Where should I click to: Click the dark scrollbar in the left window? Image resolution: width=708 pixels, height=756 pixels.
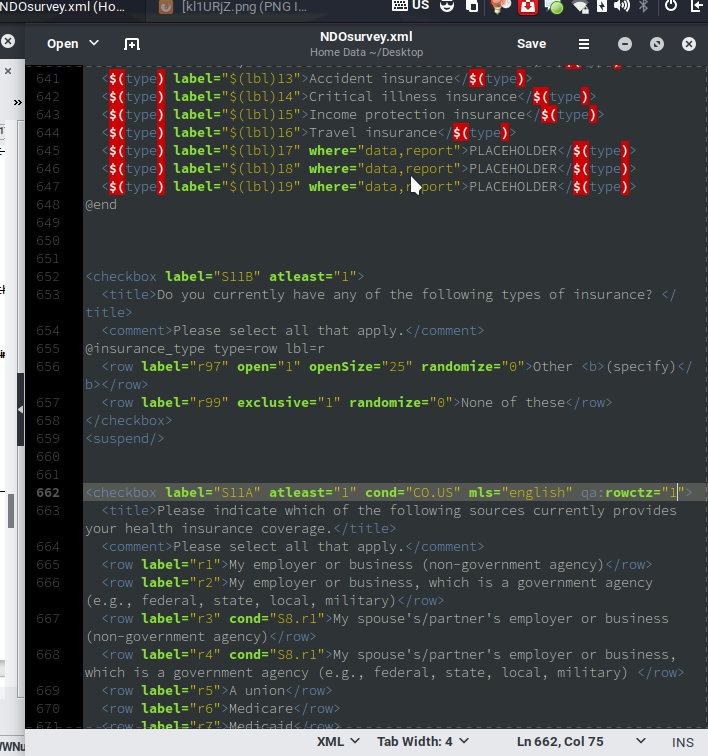point(11,511)
